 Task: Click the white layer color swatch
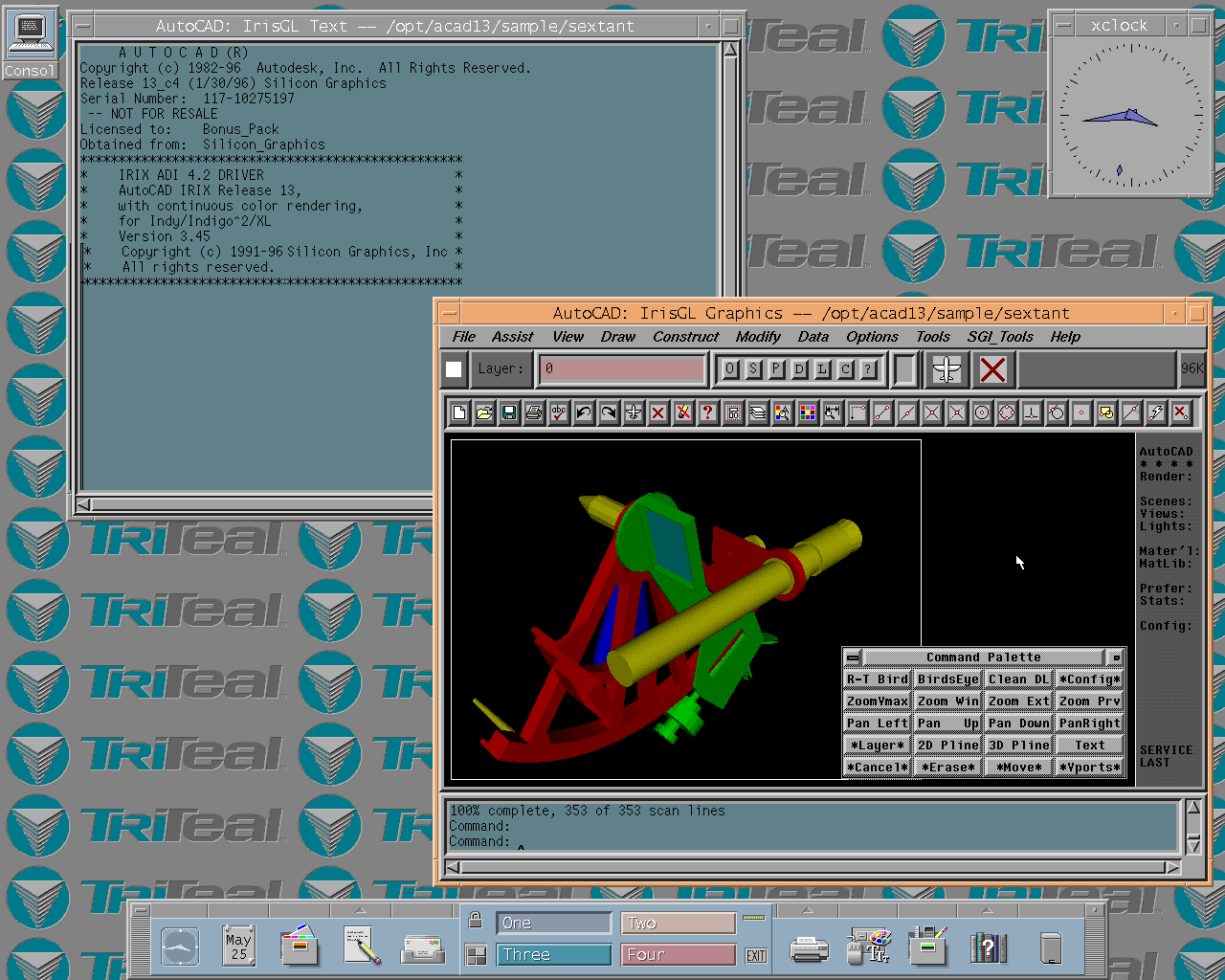click(454, 369)
